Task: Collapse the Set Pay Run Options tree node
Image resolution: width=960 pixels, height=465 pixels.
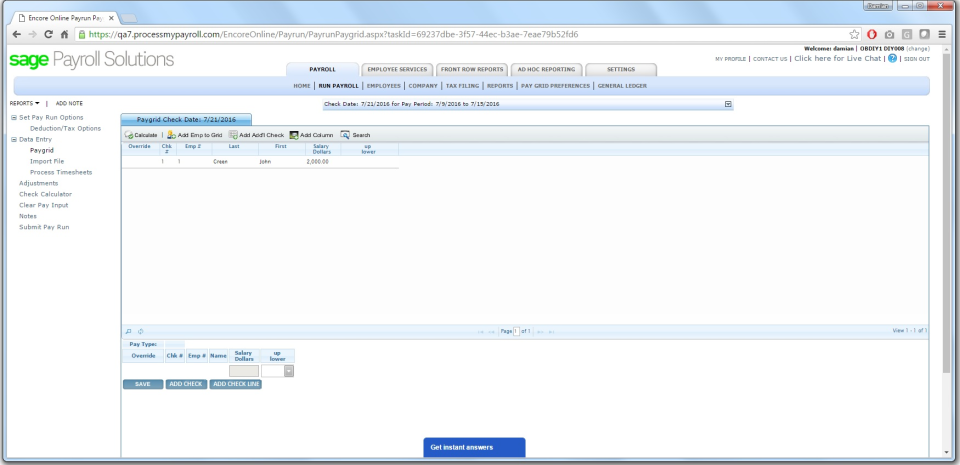Action: click(x=14, y=118)
